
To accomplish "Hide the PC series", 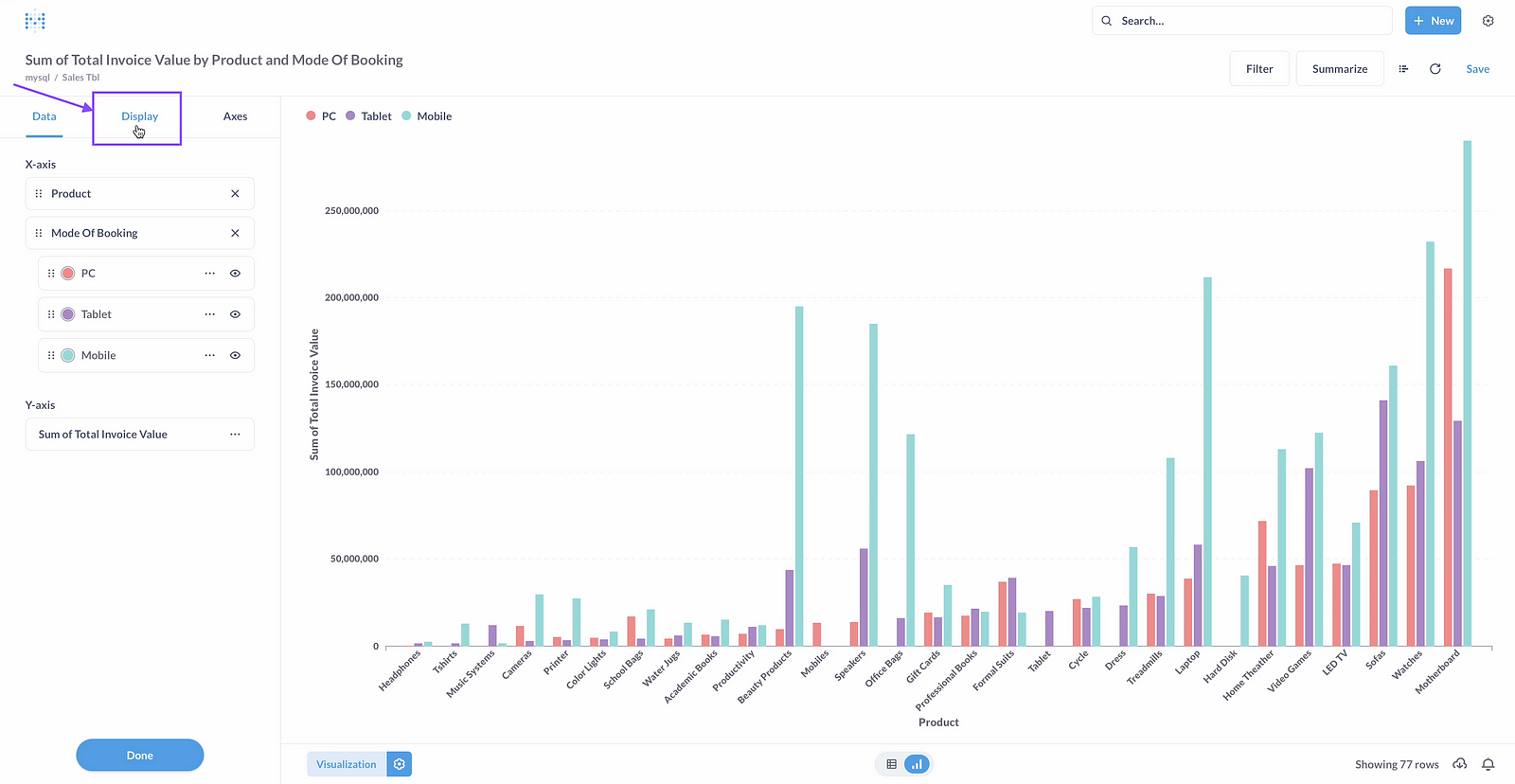I will pyautogui.click(x=235, y=274).
